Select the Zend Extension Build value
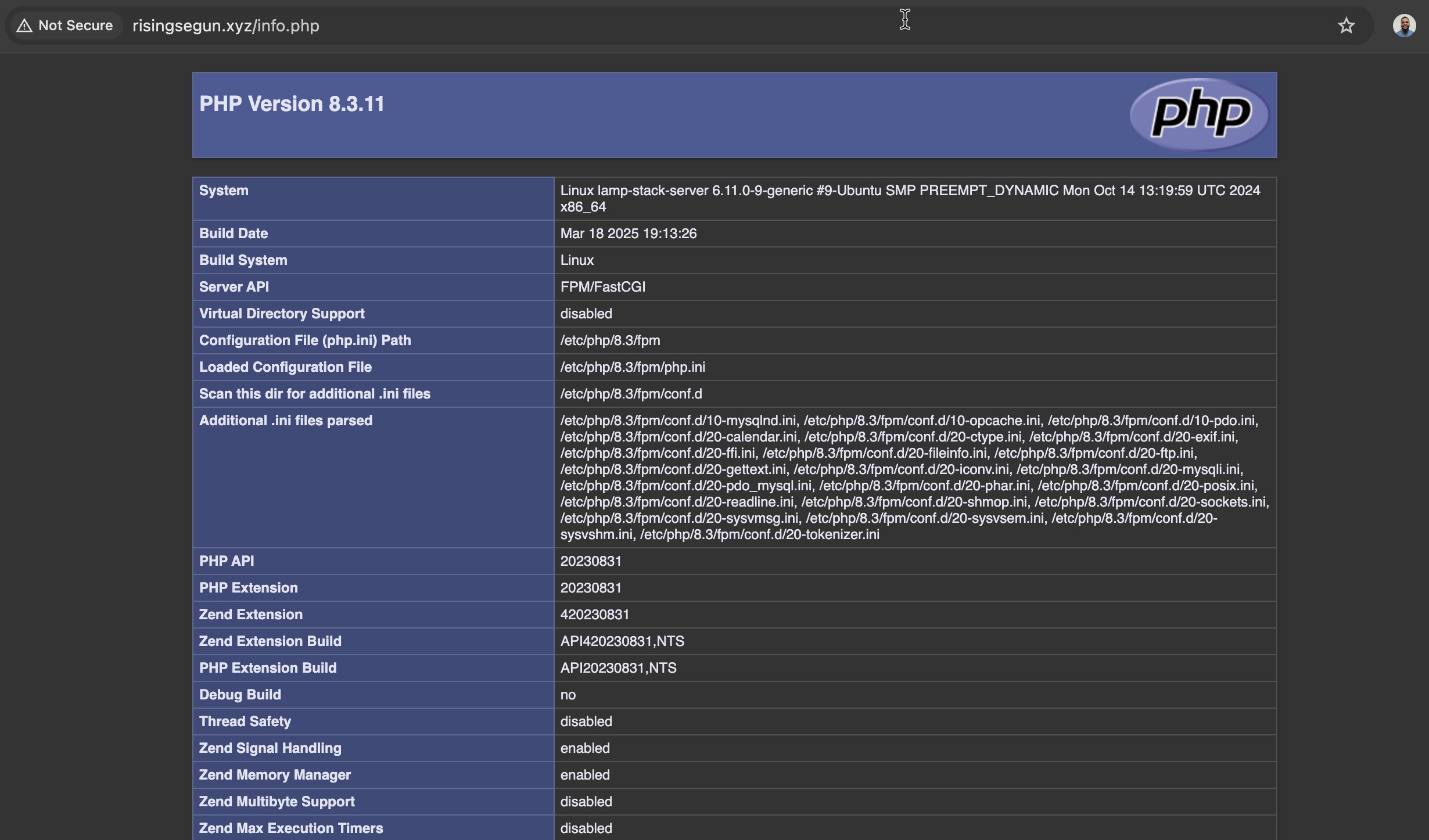The height and width of the screenshot is (840, 1429). (x=622, y=641)
